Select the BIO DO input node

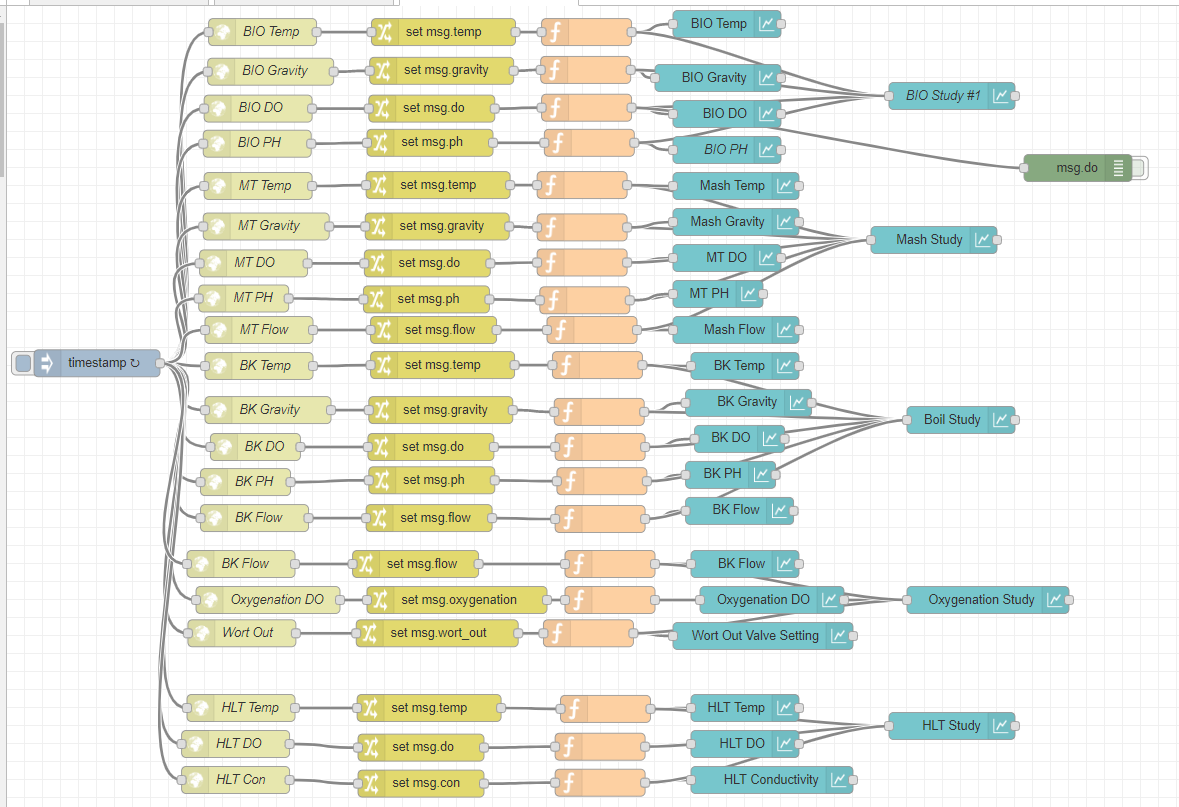tap(258, 108)
